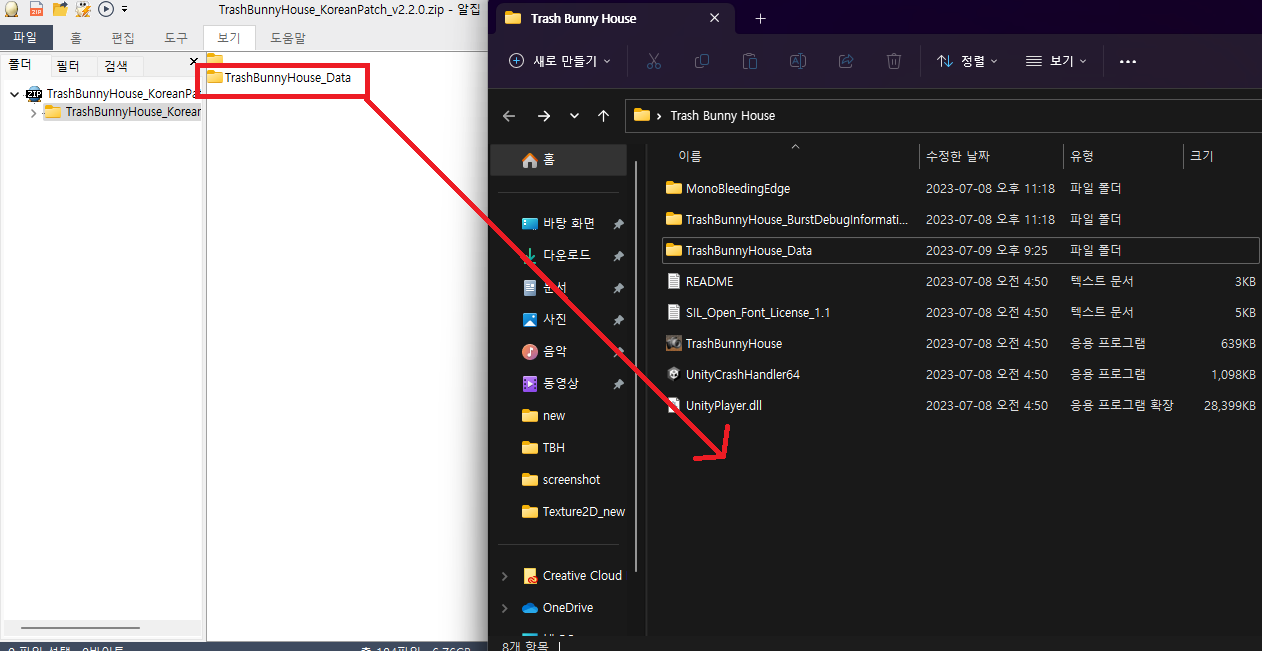Expand the Creative Cloud sidebar node
Viewport: 1262px width, 651px height.
(x=504, y=576)
